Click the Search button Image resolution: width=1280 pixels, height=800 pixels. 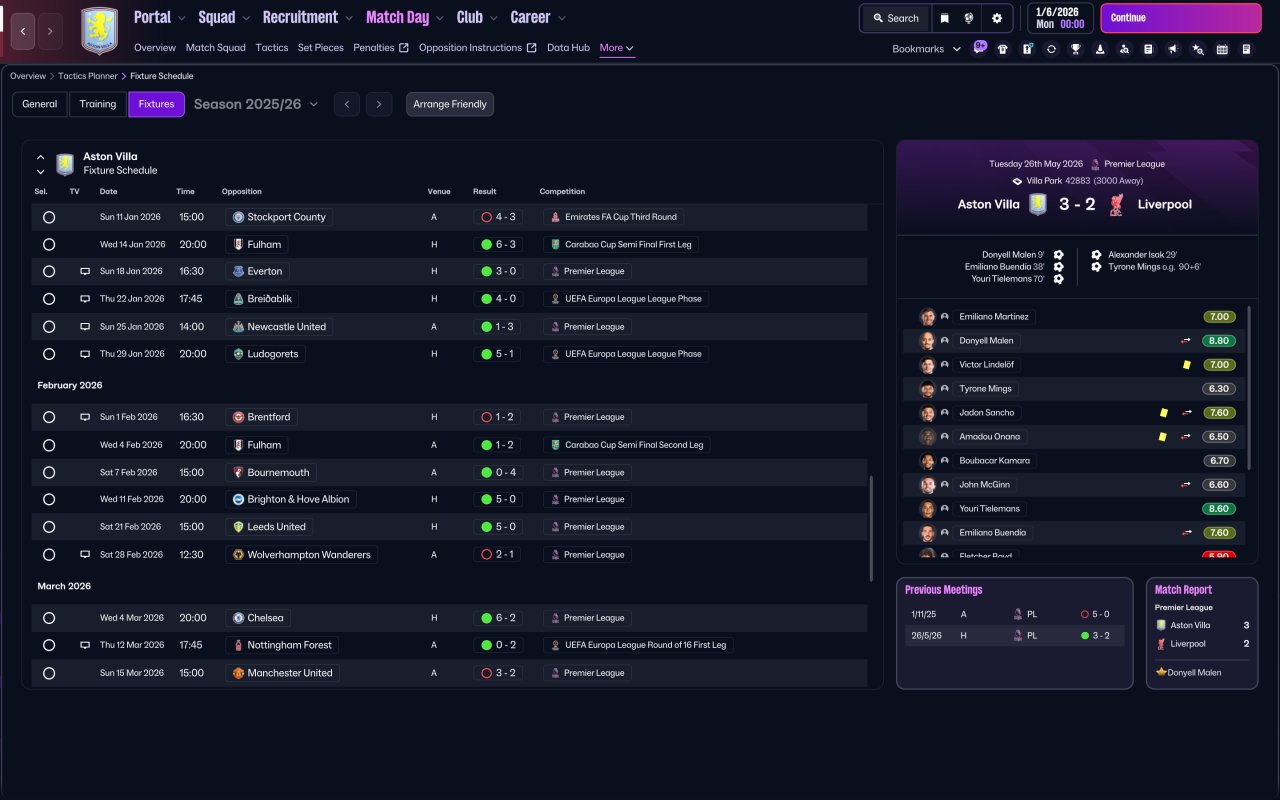[896, 18]
